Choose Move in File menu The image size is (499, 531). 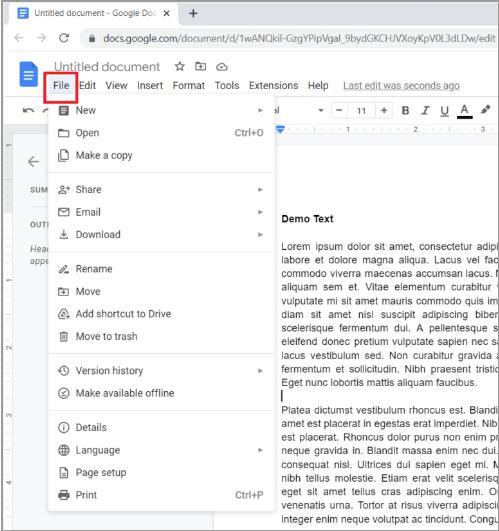click(161, 291)
